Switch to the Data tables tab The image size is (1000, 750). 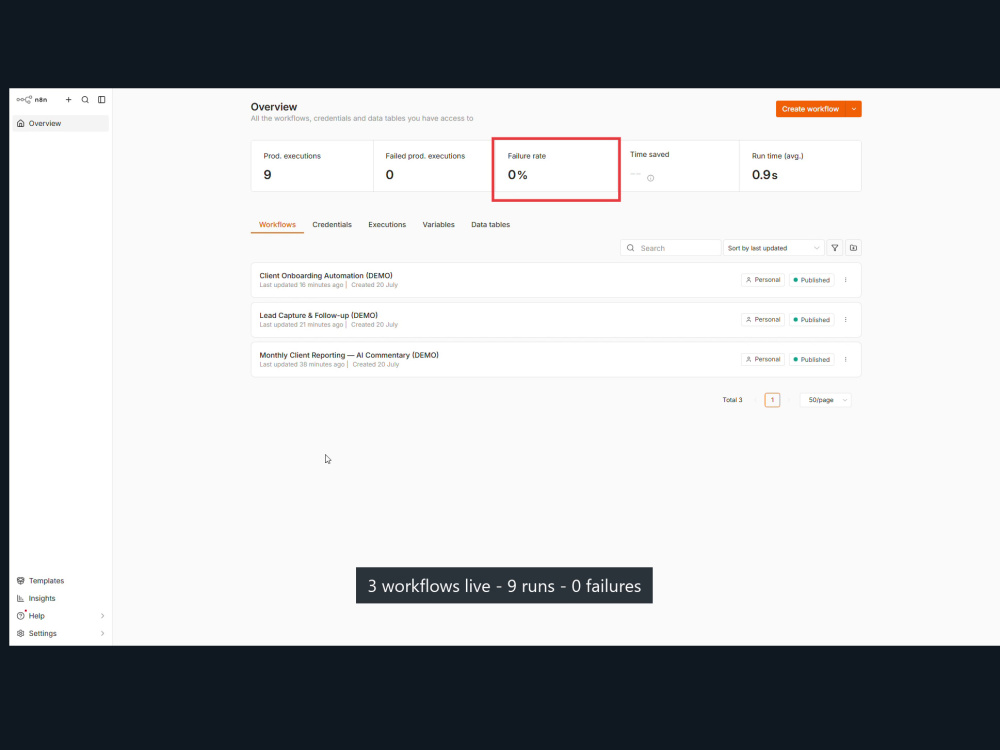coord(490,224)
